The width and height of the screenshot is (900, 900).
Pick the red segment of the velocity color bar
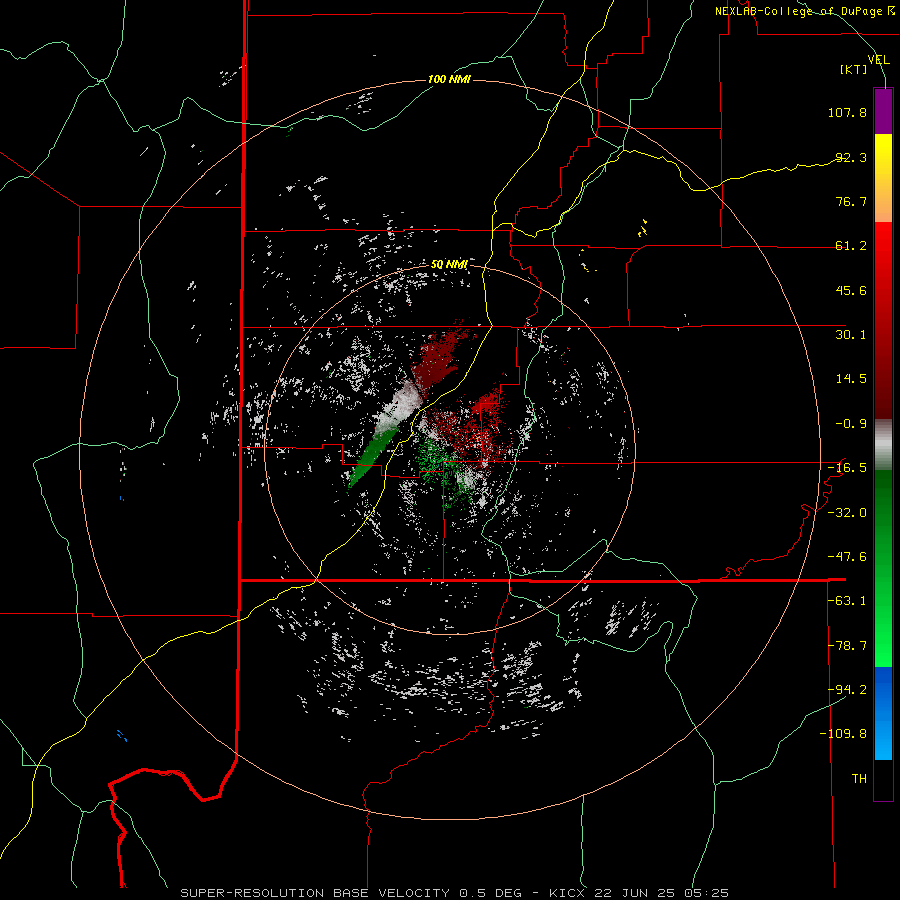coord(883,320)
